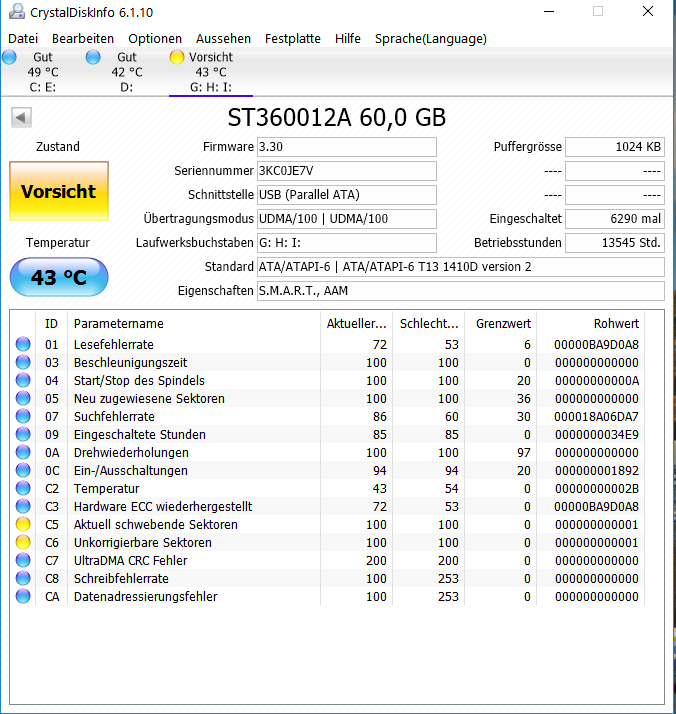Viewport: 676px width, 714px height.
Task: Click the Rohwert column header
Action: click(x=591, y=324)
